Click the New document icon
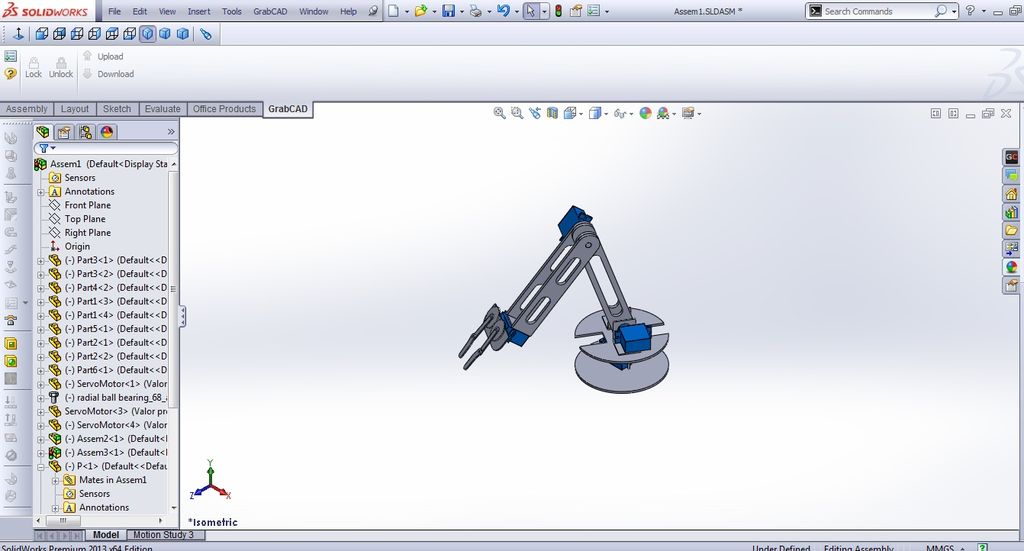Image resolution: width=1024 pixels, height=551 pixels. coord(393,11)
